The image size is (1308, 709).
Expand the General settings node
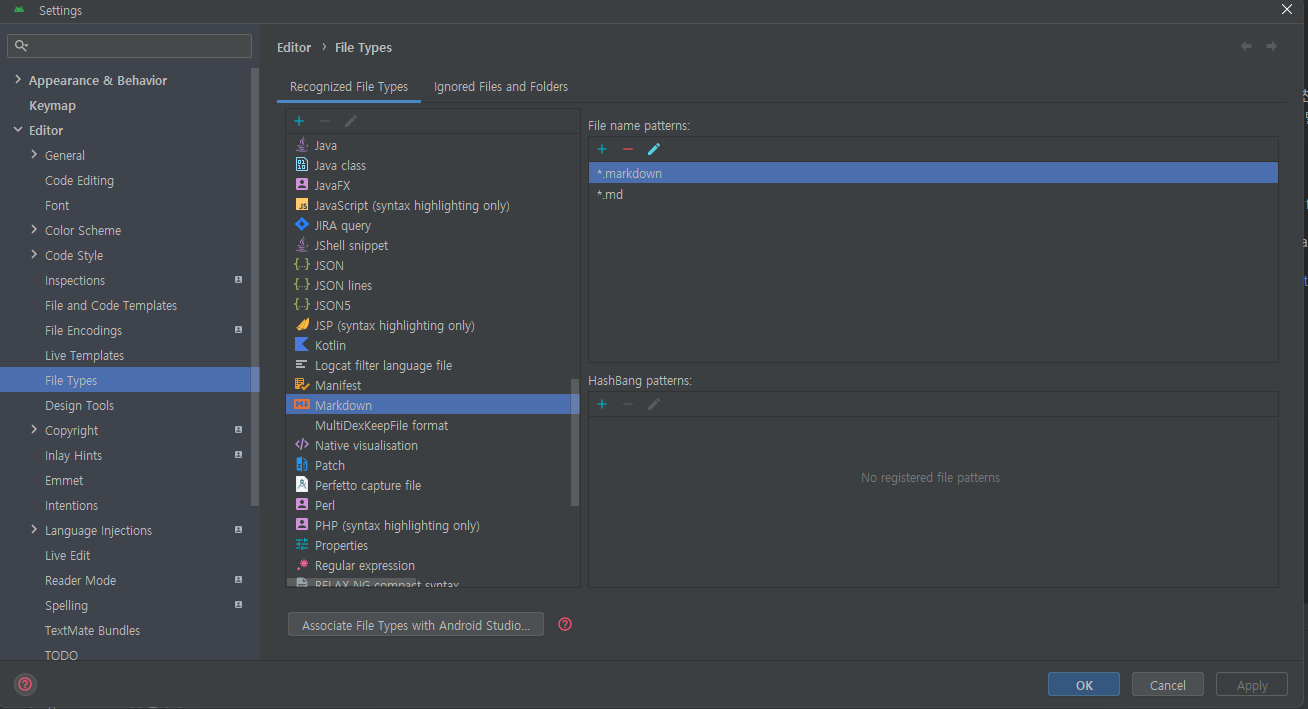[x=34, y=155]
